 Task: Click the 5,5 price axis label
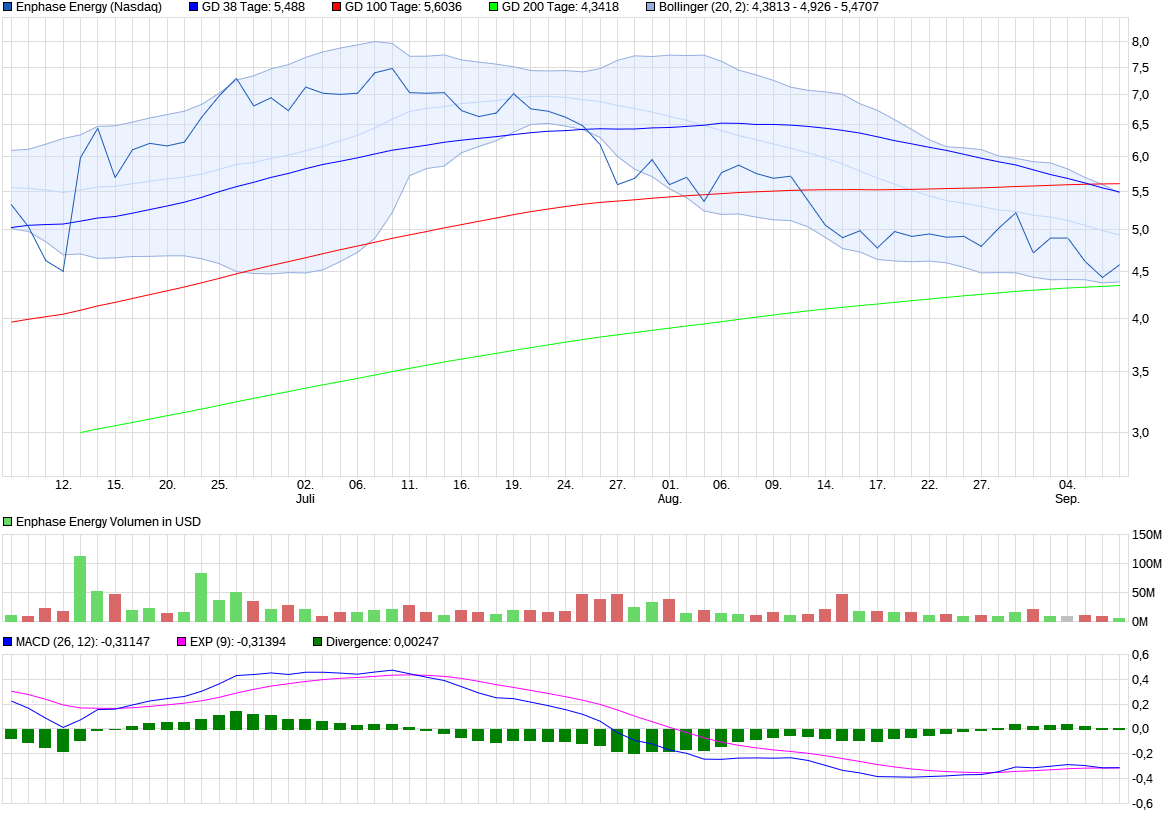coord(1140,193)
